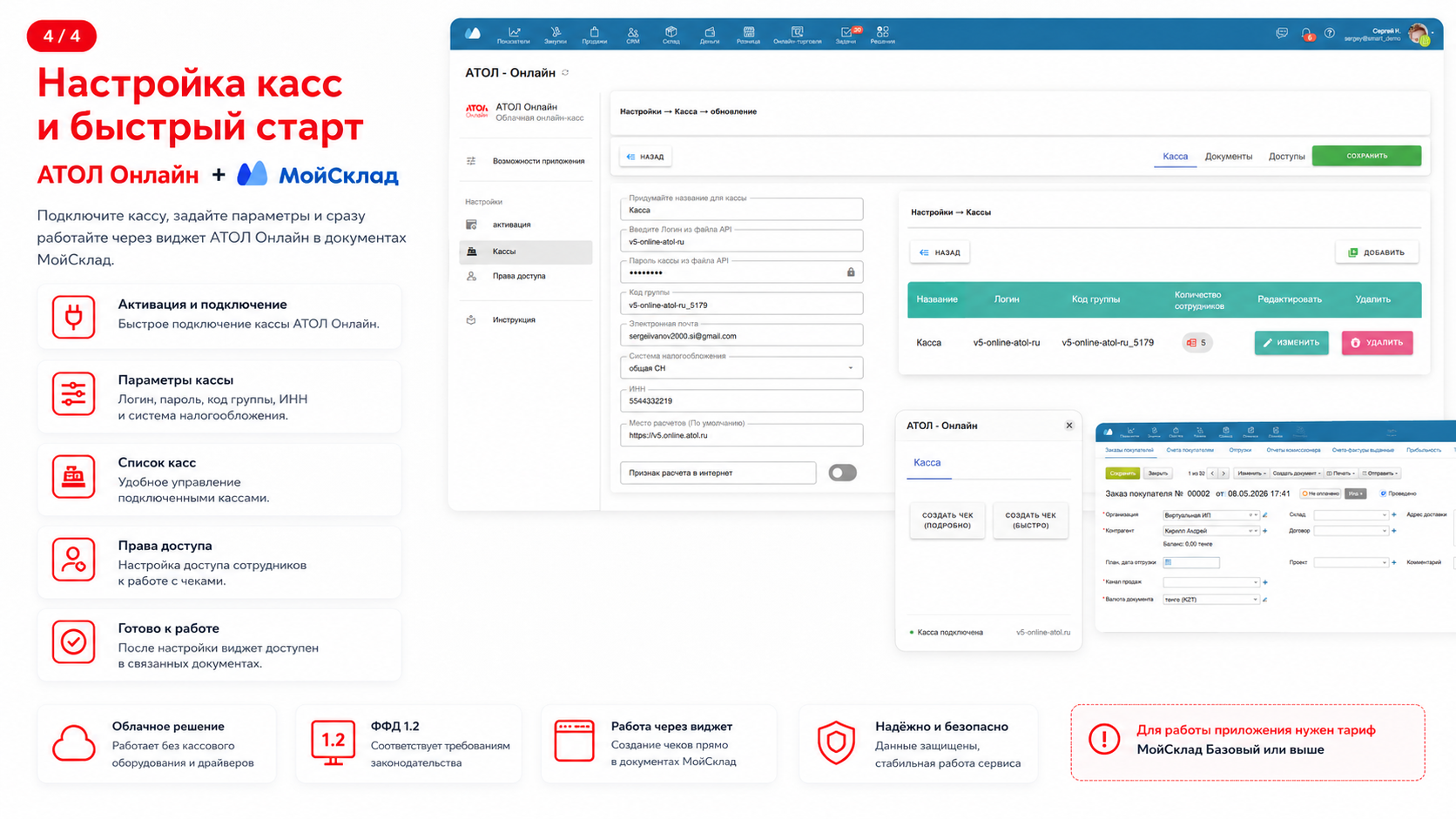This screenshot has height=819, width=1456.
Task: Switch to the Отгрузки tab
Action: point(1240,450)
